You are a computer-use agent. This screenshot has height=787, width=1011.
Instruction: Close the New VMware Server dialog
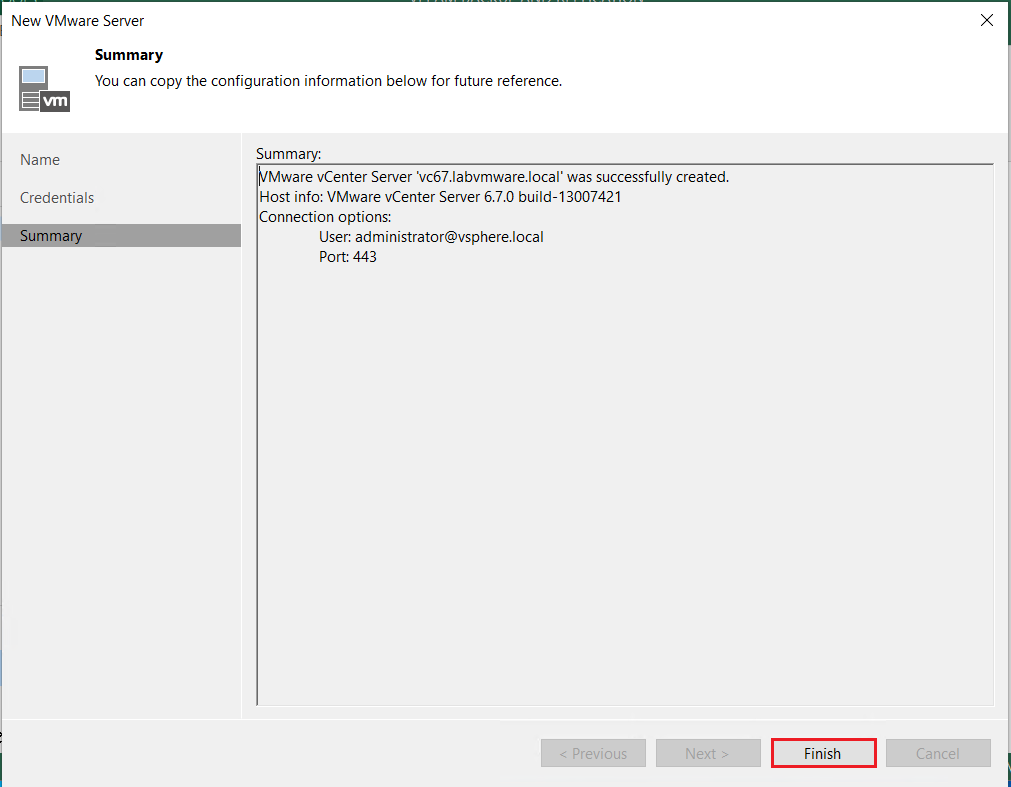[x=986, y=20]
